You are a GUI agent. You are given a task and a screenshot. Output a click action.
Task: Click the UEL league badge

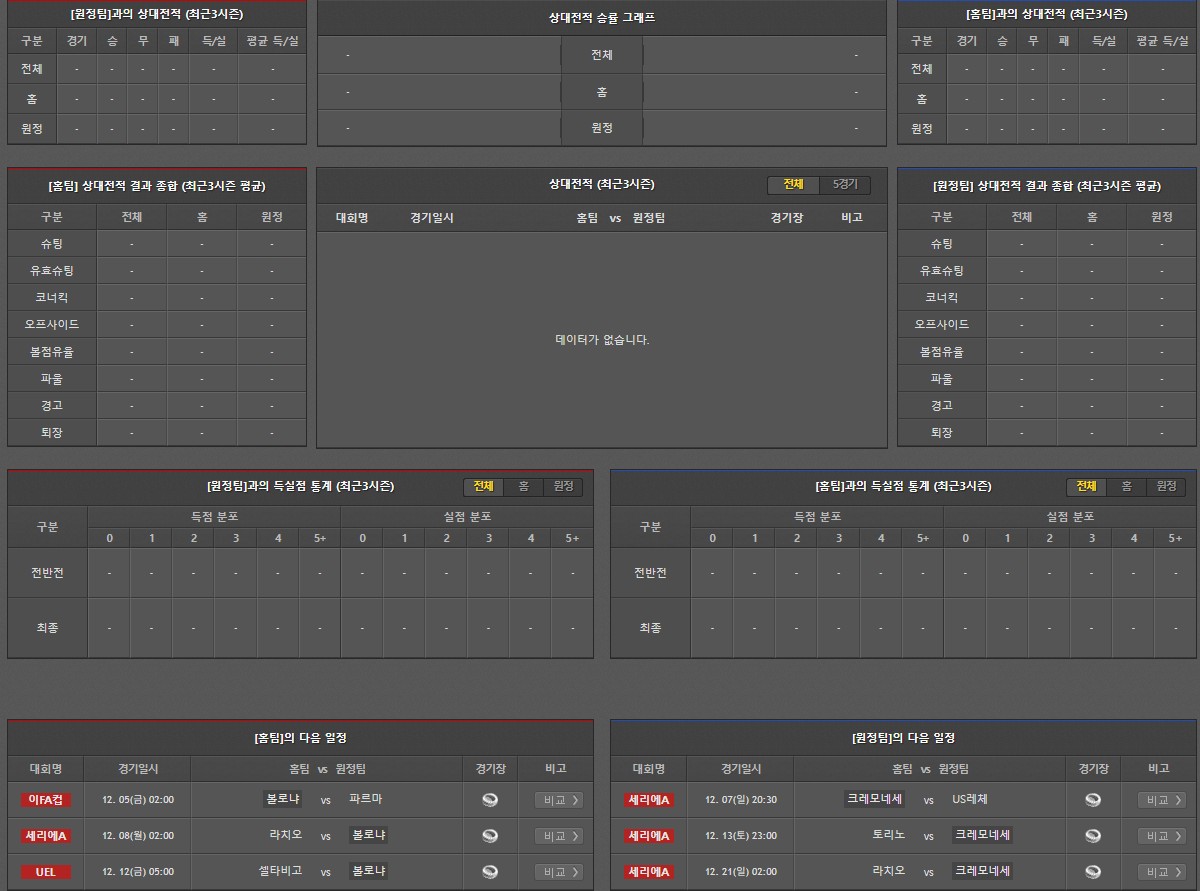pos(46,872)
